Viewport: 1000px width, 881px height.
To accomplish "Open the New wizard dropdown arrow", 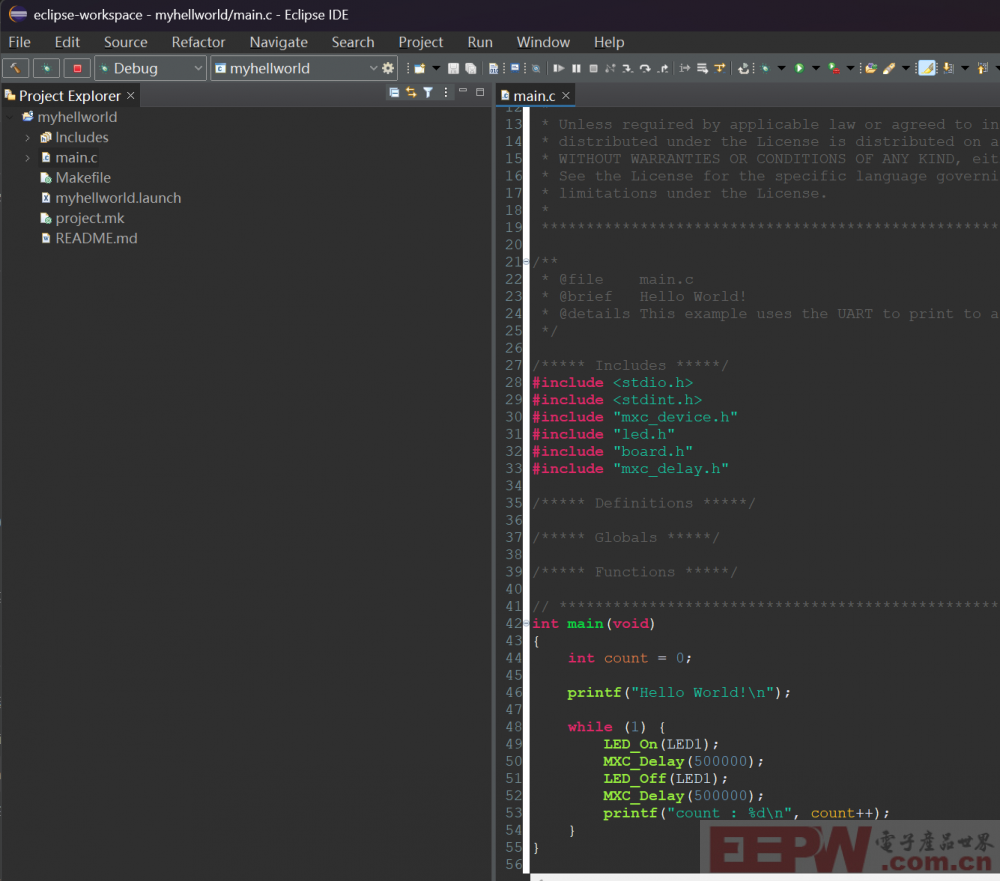I will 436,68.
